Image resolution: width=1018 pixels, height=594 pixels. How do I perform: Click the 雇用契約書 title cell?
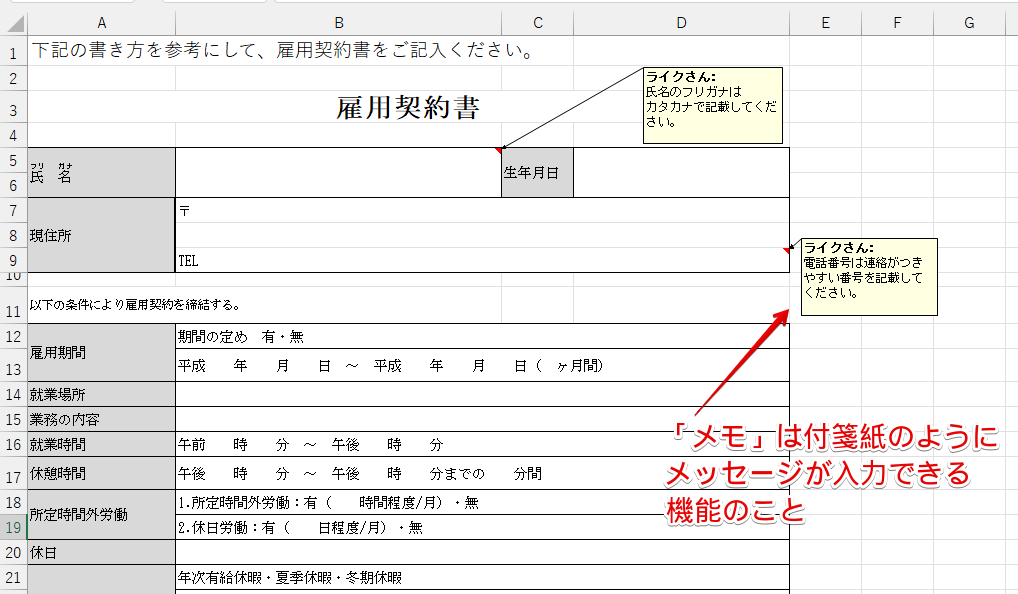[x=408, y=109]
